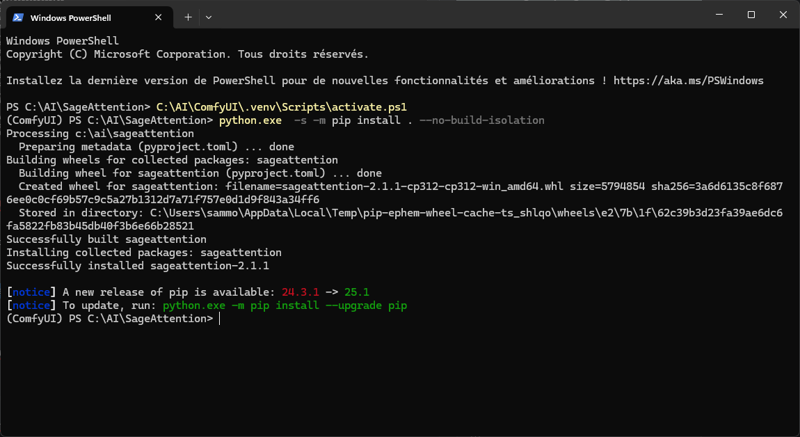Click the Successfully installed sageattention-2.1.1 line
The image size is (800, 437).
click(x=137, y=266)
